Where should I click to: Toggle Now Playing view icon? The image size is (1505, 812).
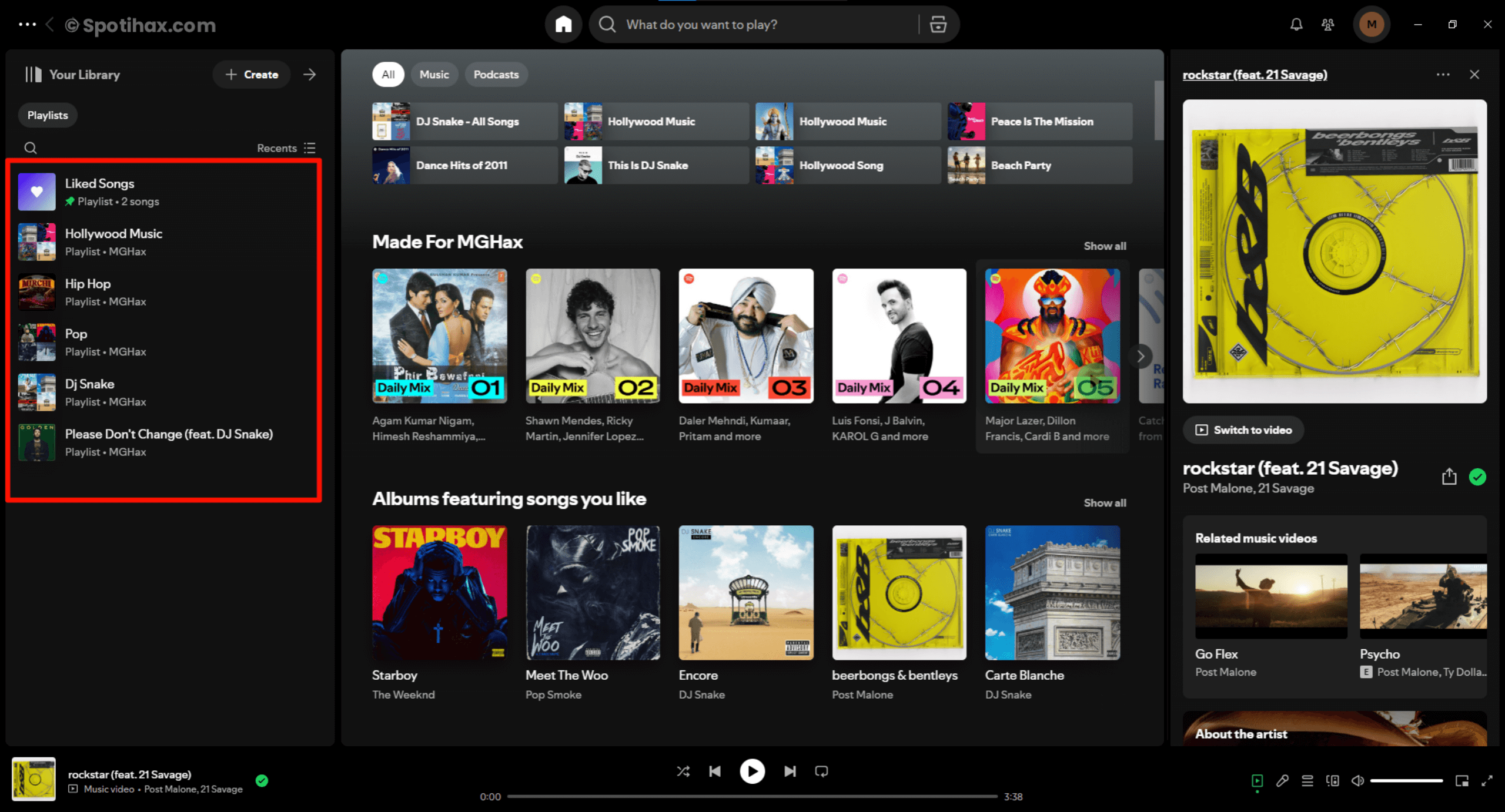click(1257, 780)
